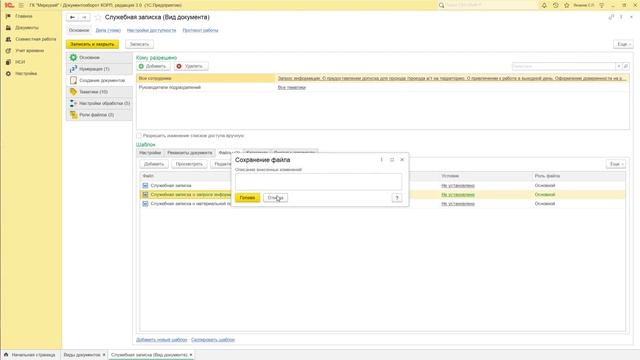
Task: Expand the Еще menu in files toolbar
Action: pos(616,164)
